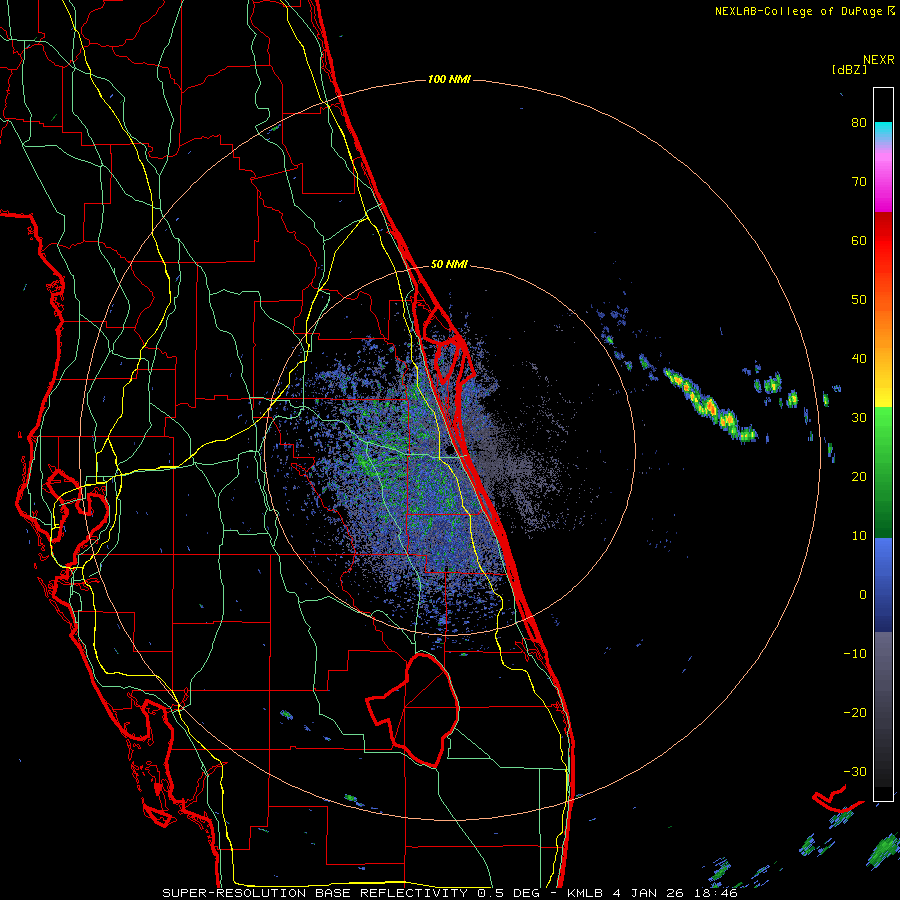Click the 100 NMI range ring label
The height and width of the screenshot is (900, 900).
(x=449, y=79)
